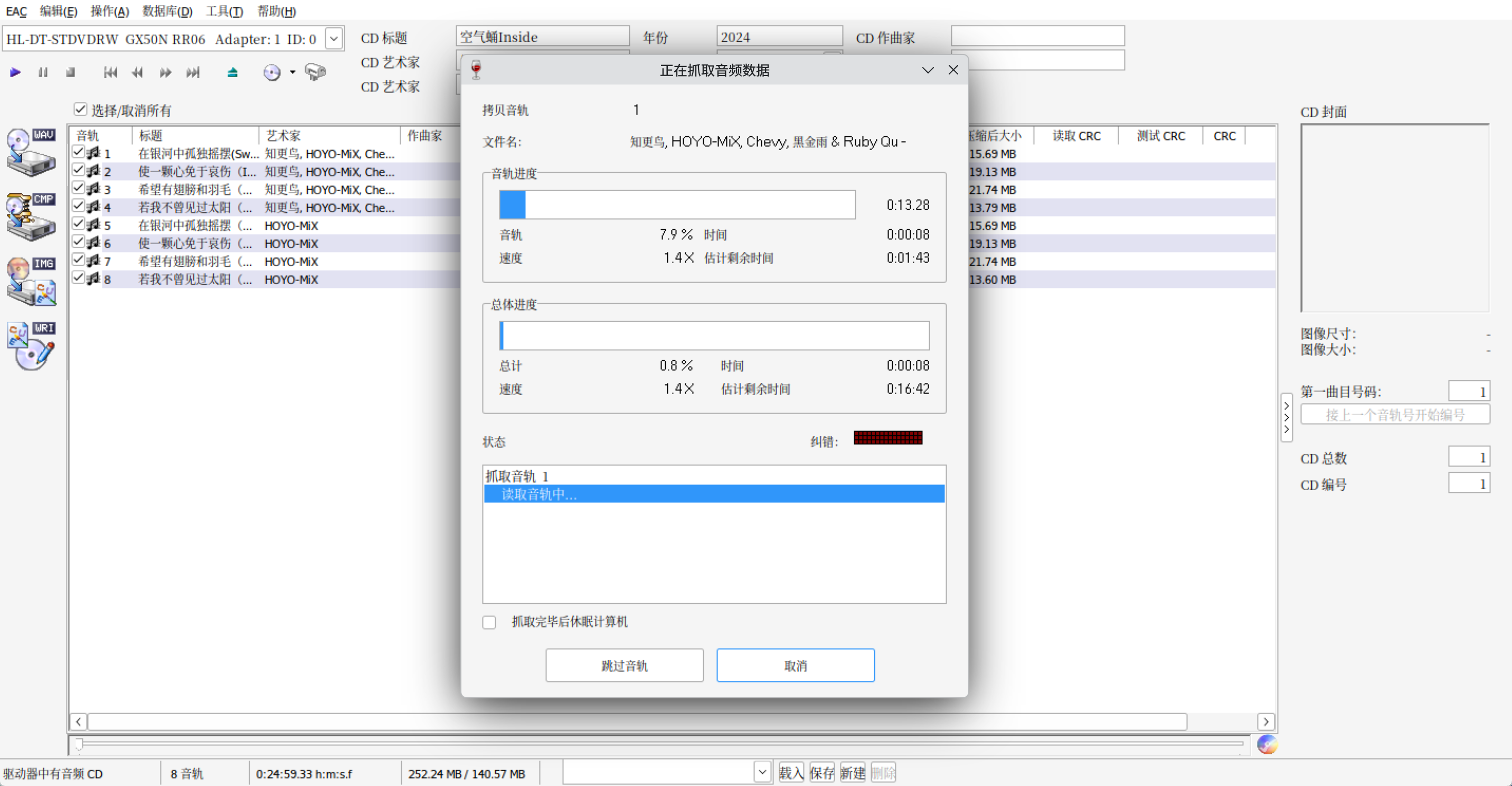Click the playback position slider handle
Image resolution: width=1512 pixels, height=786 pixels.
tap(79, 744)
